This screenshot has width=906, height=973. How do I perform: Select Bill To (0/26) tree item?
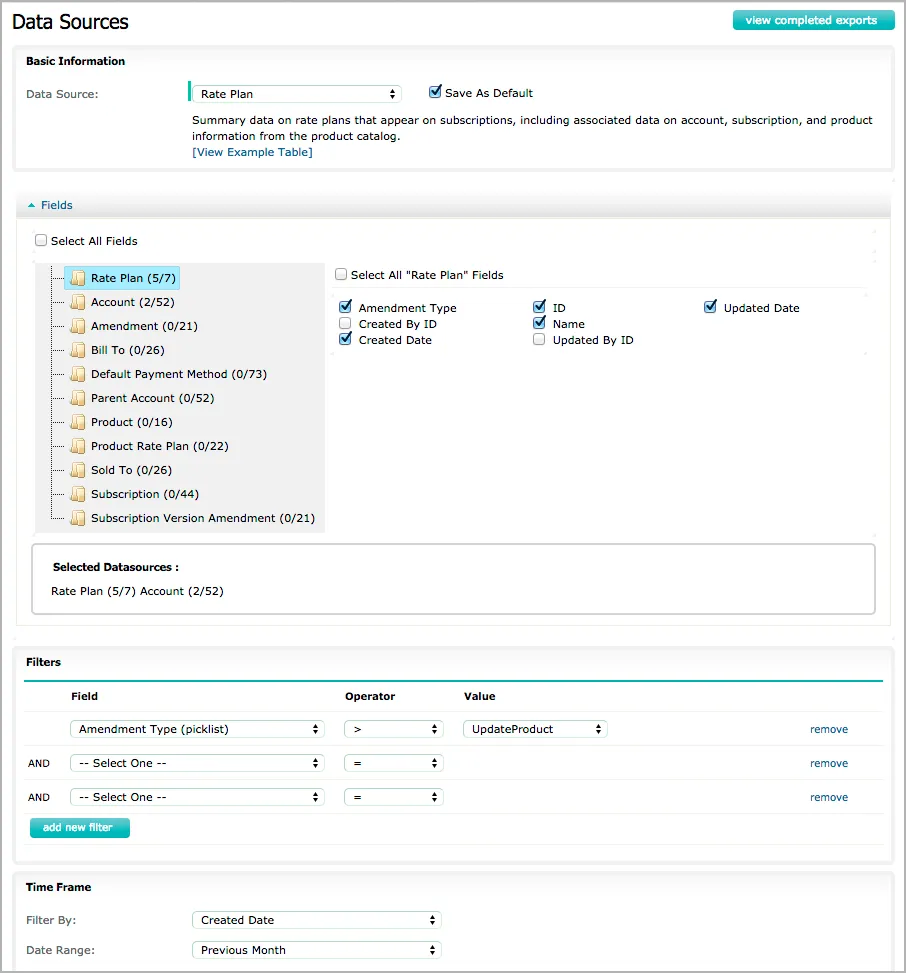tap(127, 350)
